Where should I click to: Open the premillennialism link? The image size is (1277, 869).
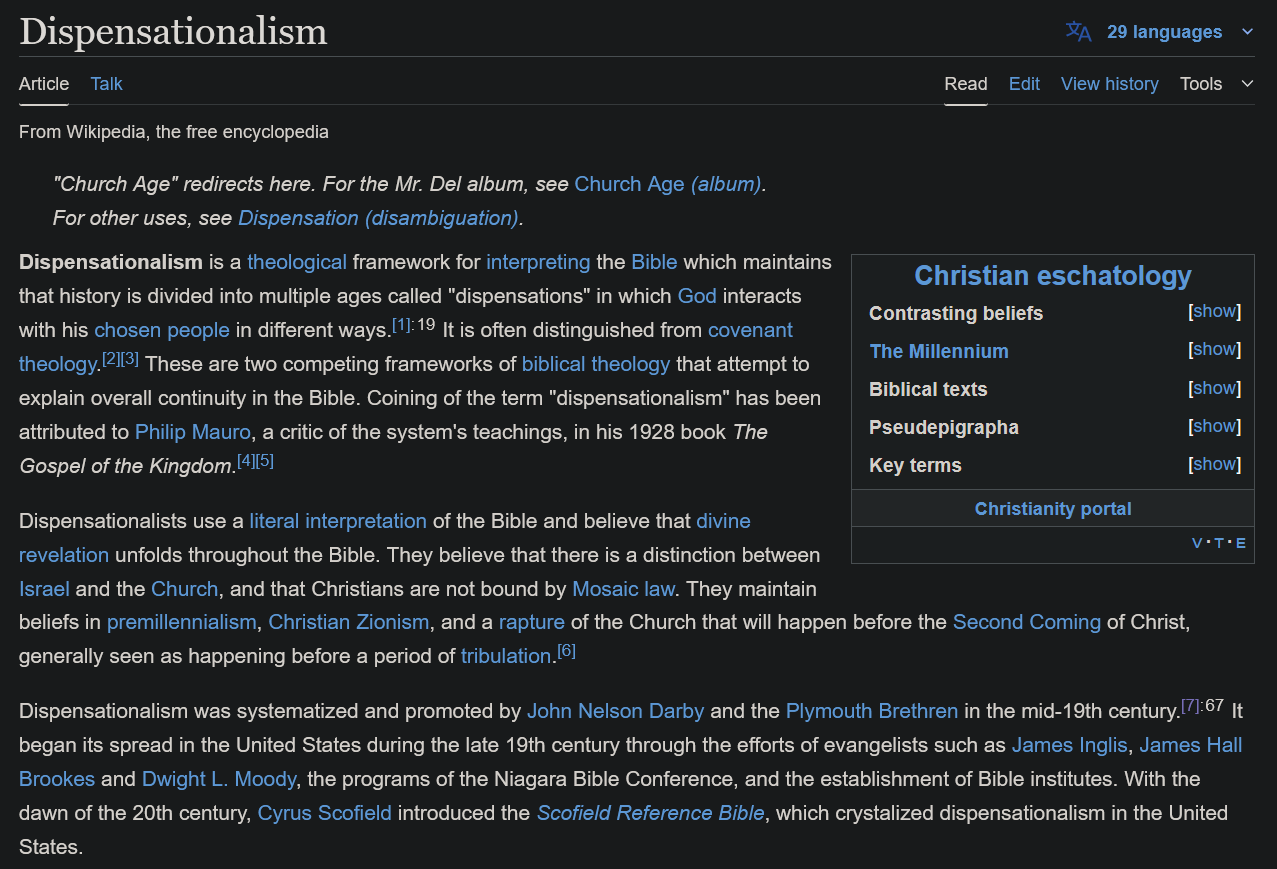pos(181,623)
